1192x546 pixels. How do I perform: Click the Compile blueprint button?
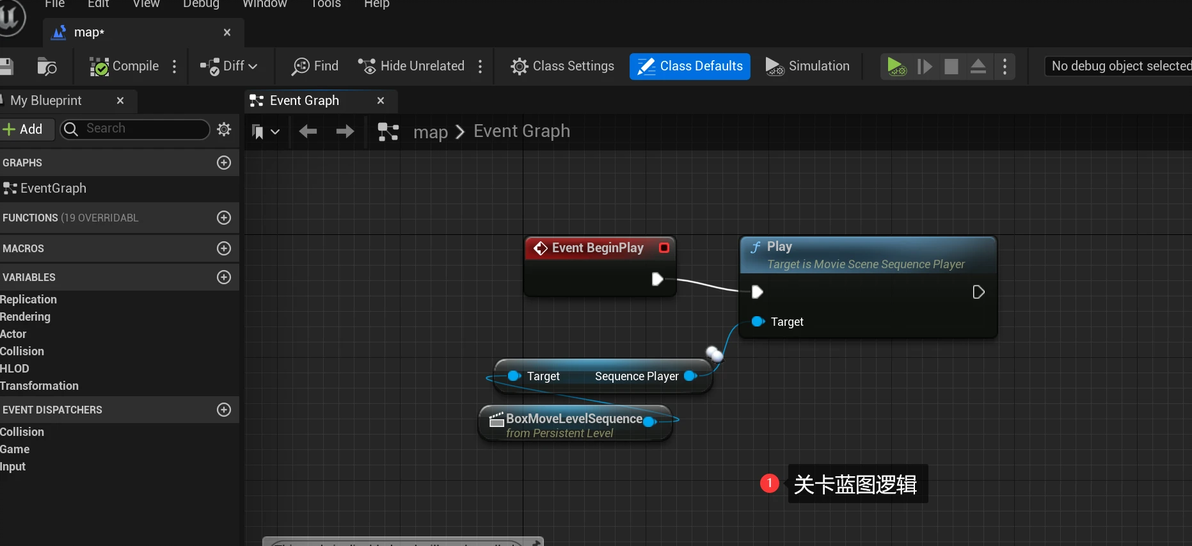[124, 66]
